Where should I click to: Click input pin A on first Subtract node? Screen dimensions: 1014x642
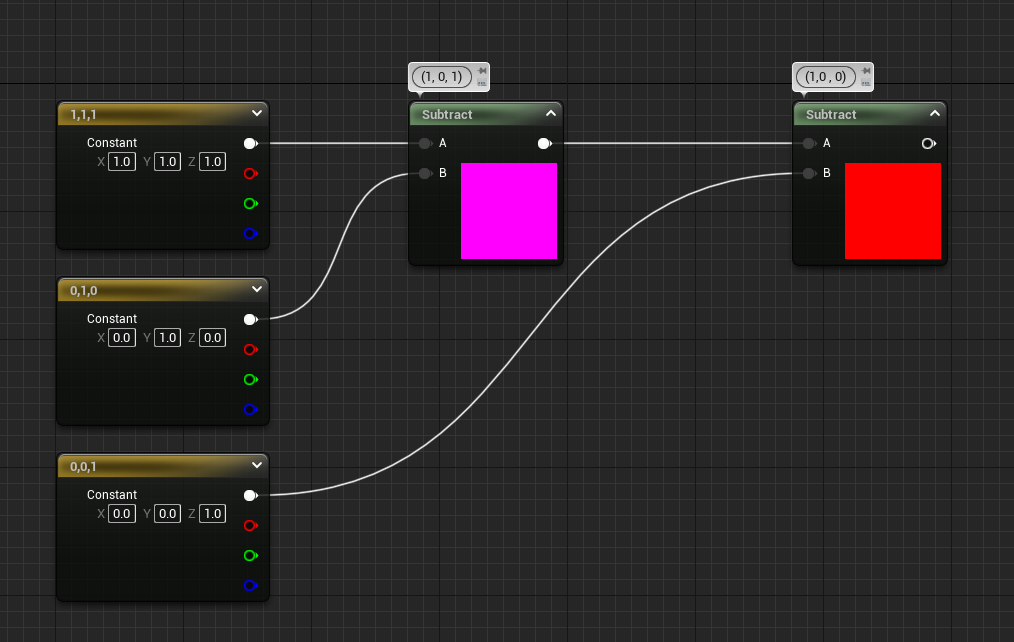coord(425,143)
